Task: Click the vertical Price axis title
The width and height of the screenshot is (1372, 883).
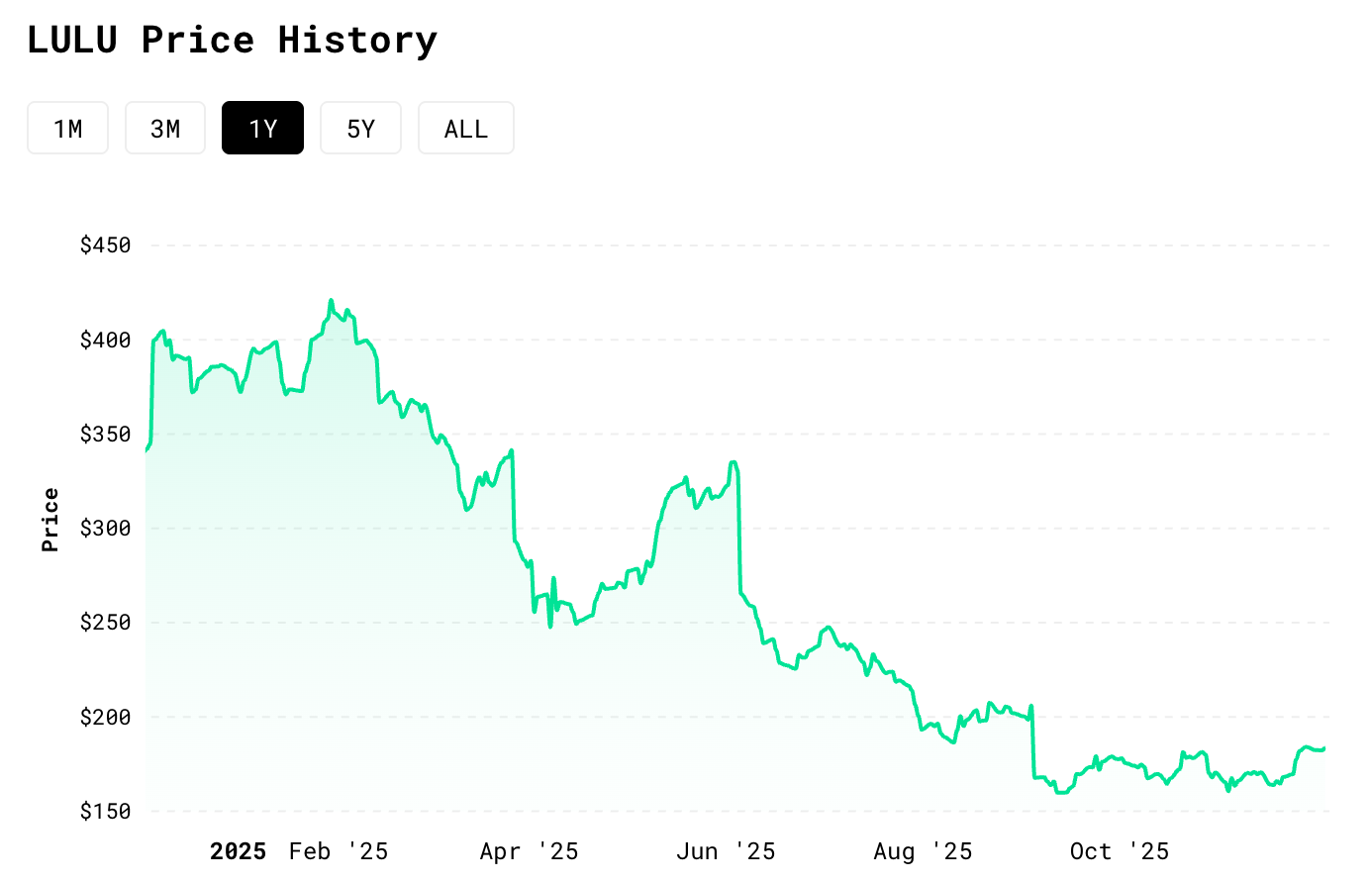Action: 50,520
